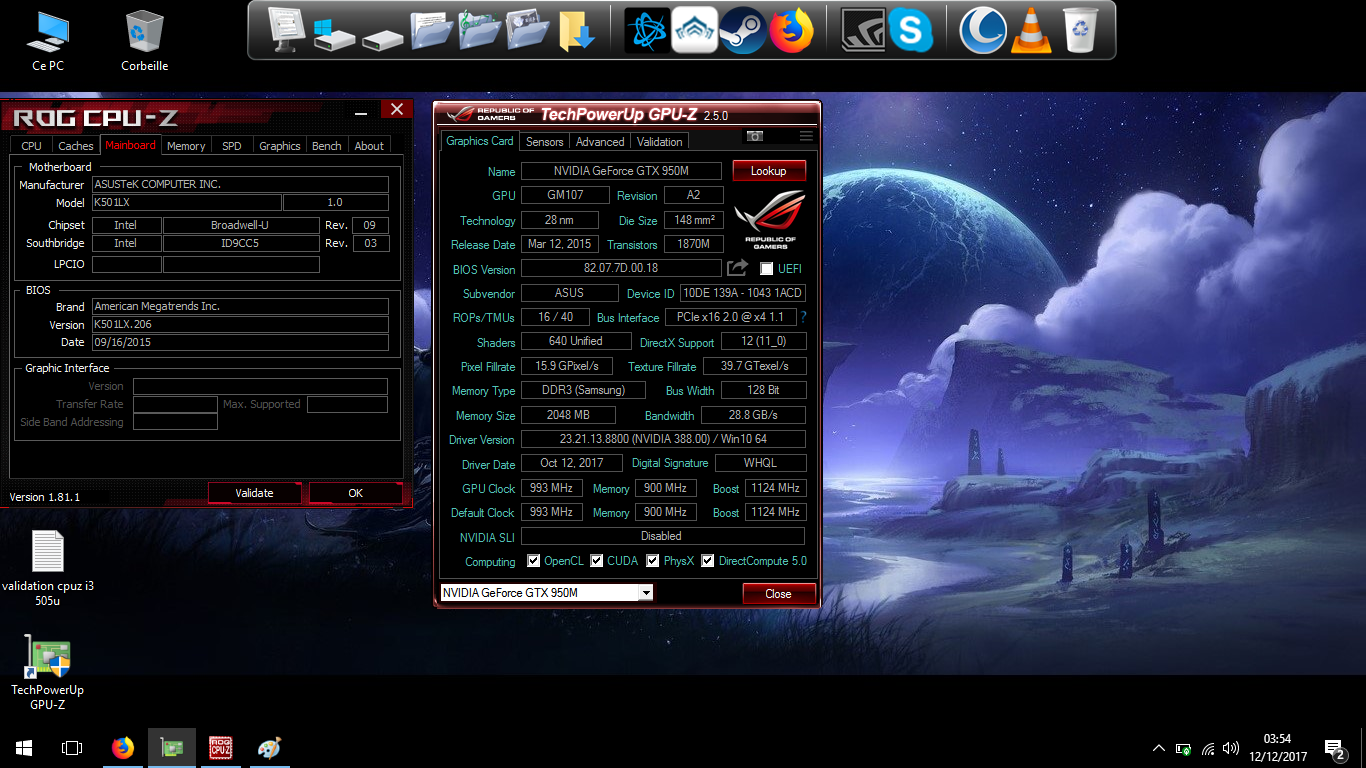
Task: Expand the GPU selection dropdown
Action: coord(646,593)
